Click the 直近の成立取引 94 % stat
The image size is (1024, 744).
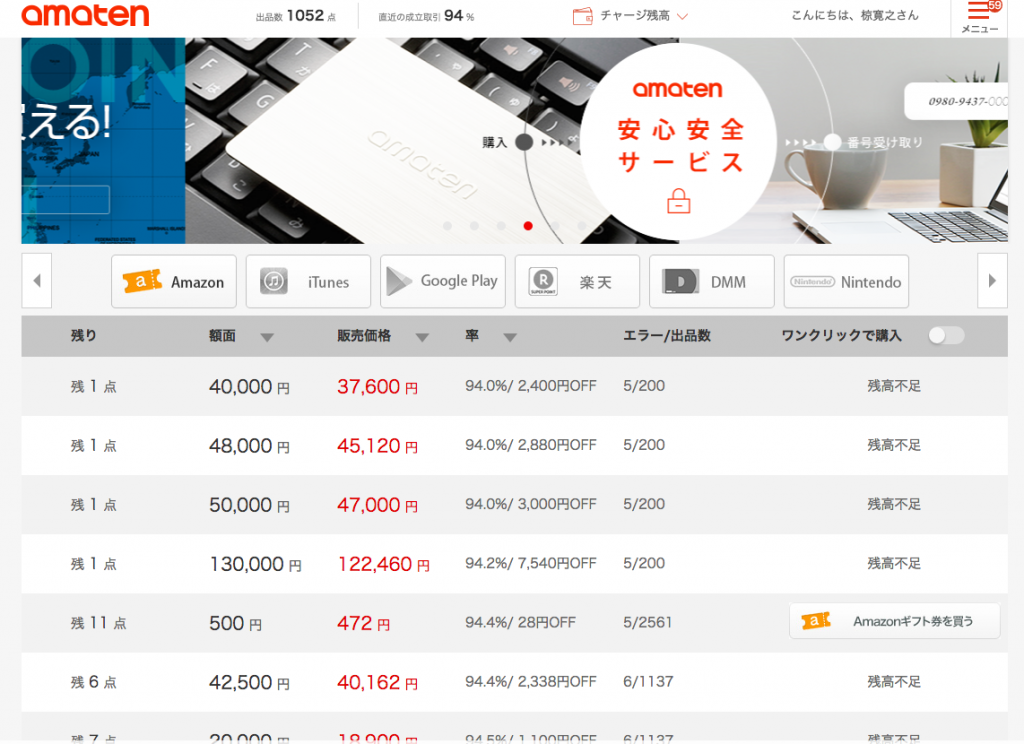(x=426, y=16)
